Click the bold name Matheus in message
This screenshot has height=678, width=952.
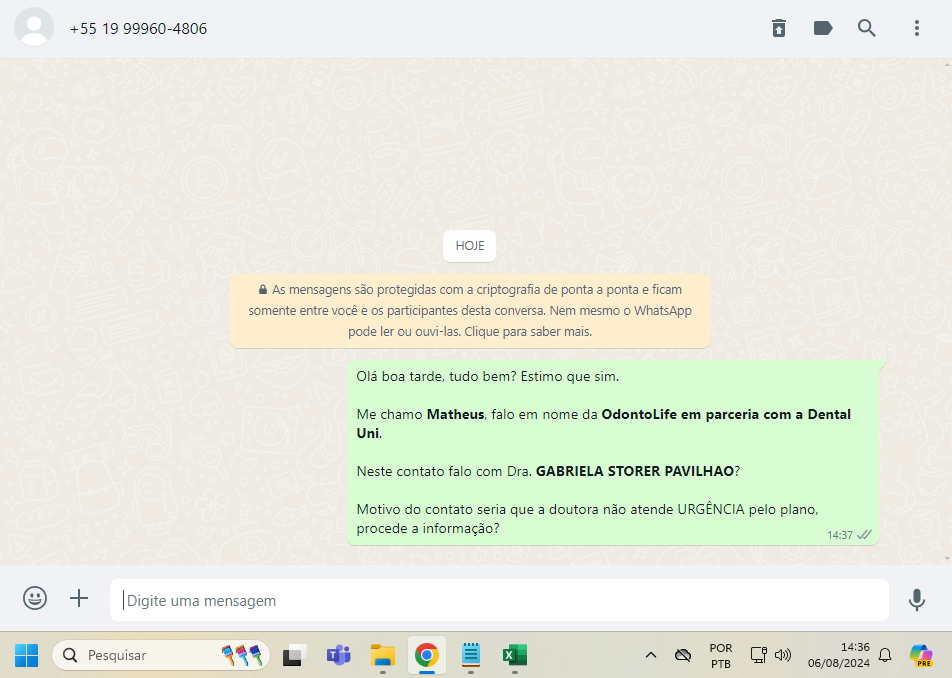[455, 415]
